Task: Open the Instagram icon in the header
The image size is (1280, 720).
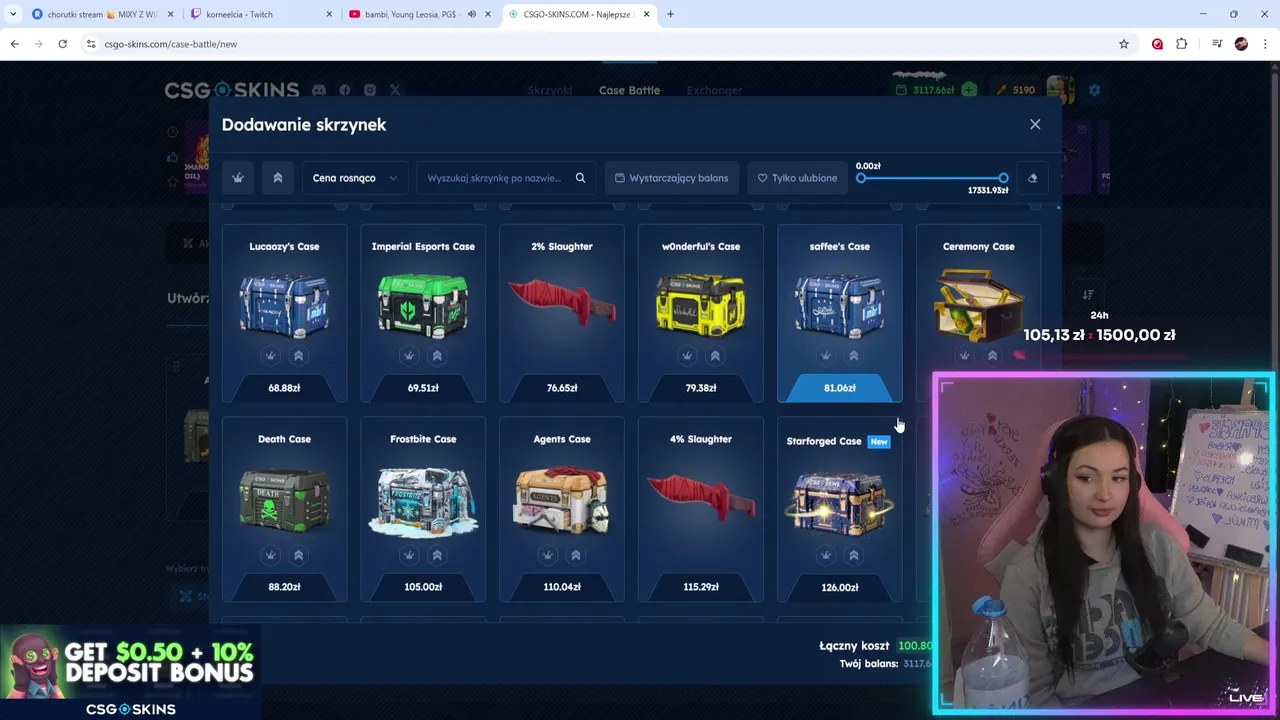Action: coord(370,90)
